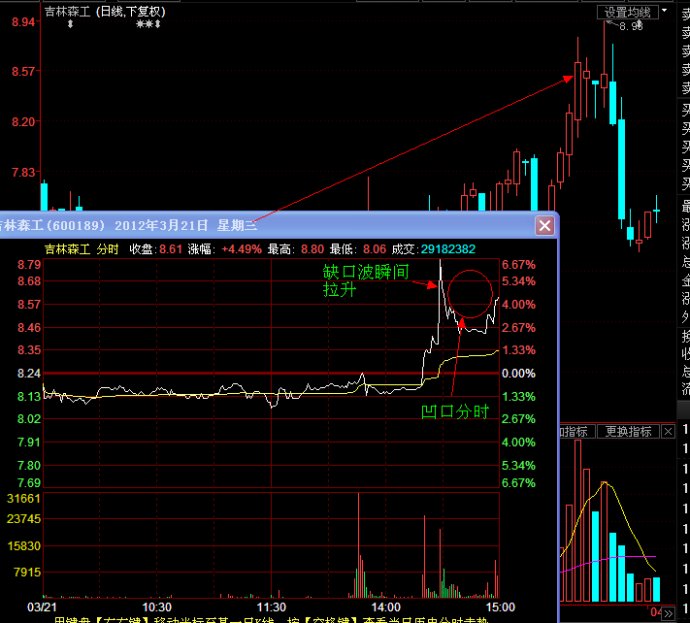Click the 8.94 price label on daily chart axis

23,22
